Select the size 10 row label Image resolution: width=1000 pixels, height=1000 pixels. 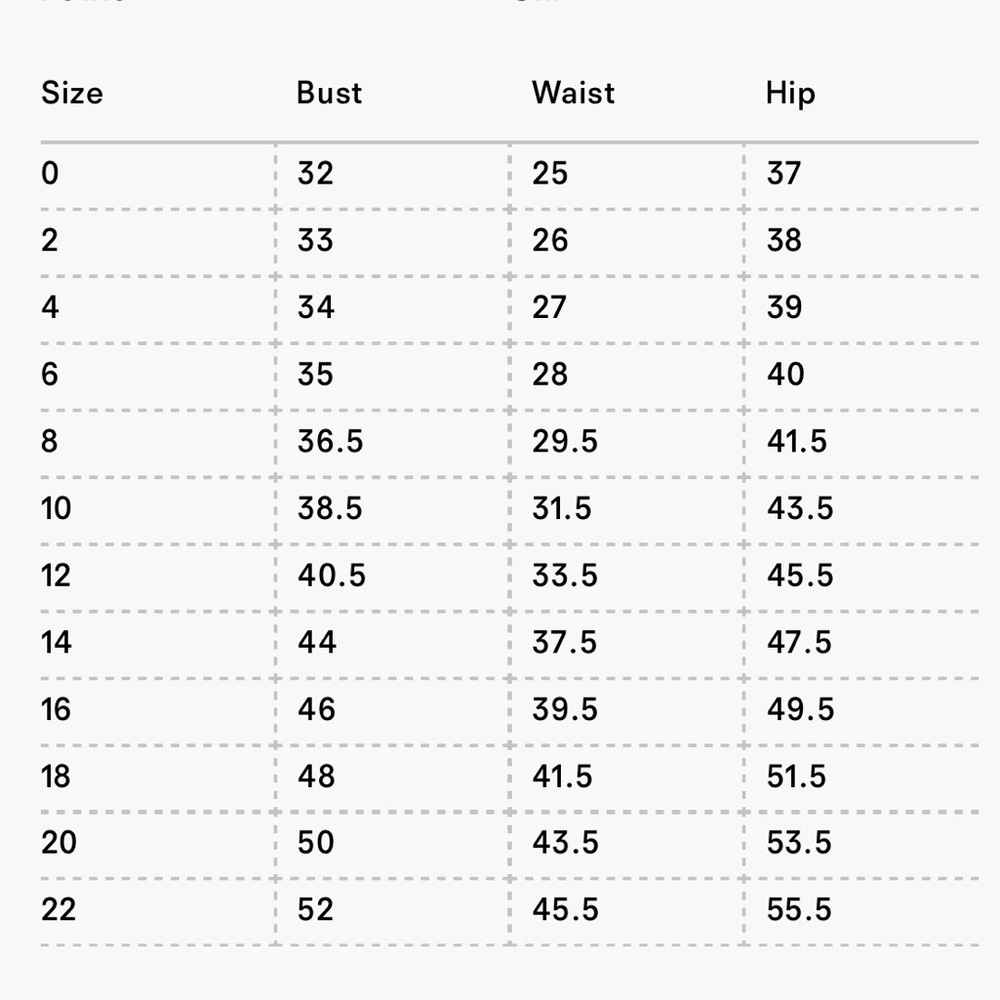[56, 508]
